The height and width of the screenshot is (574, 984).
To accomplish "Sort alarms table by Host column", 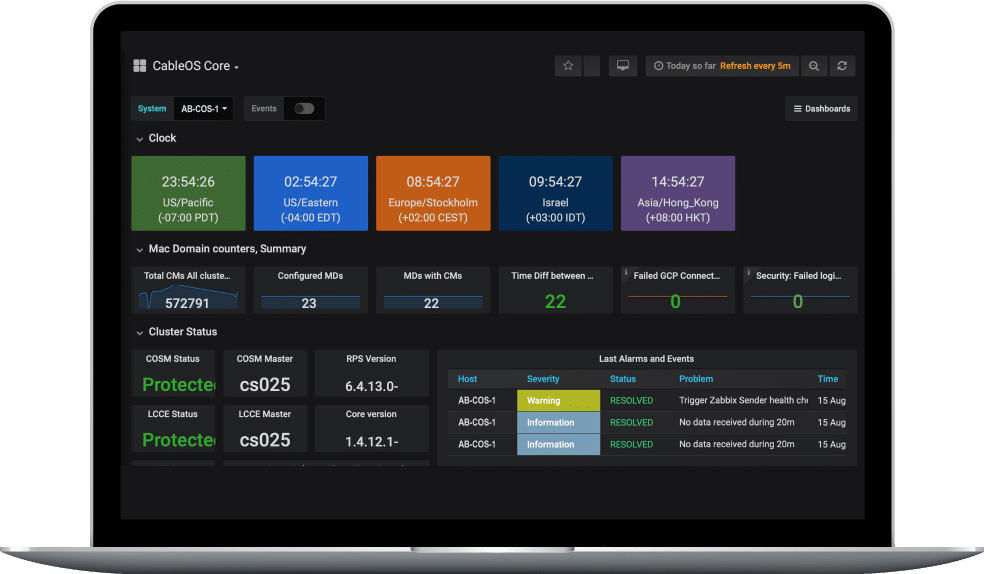I will tap(468, 379).
